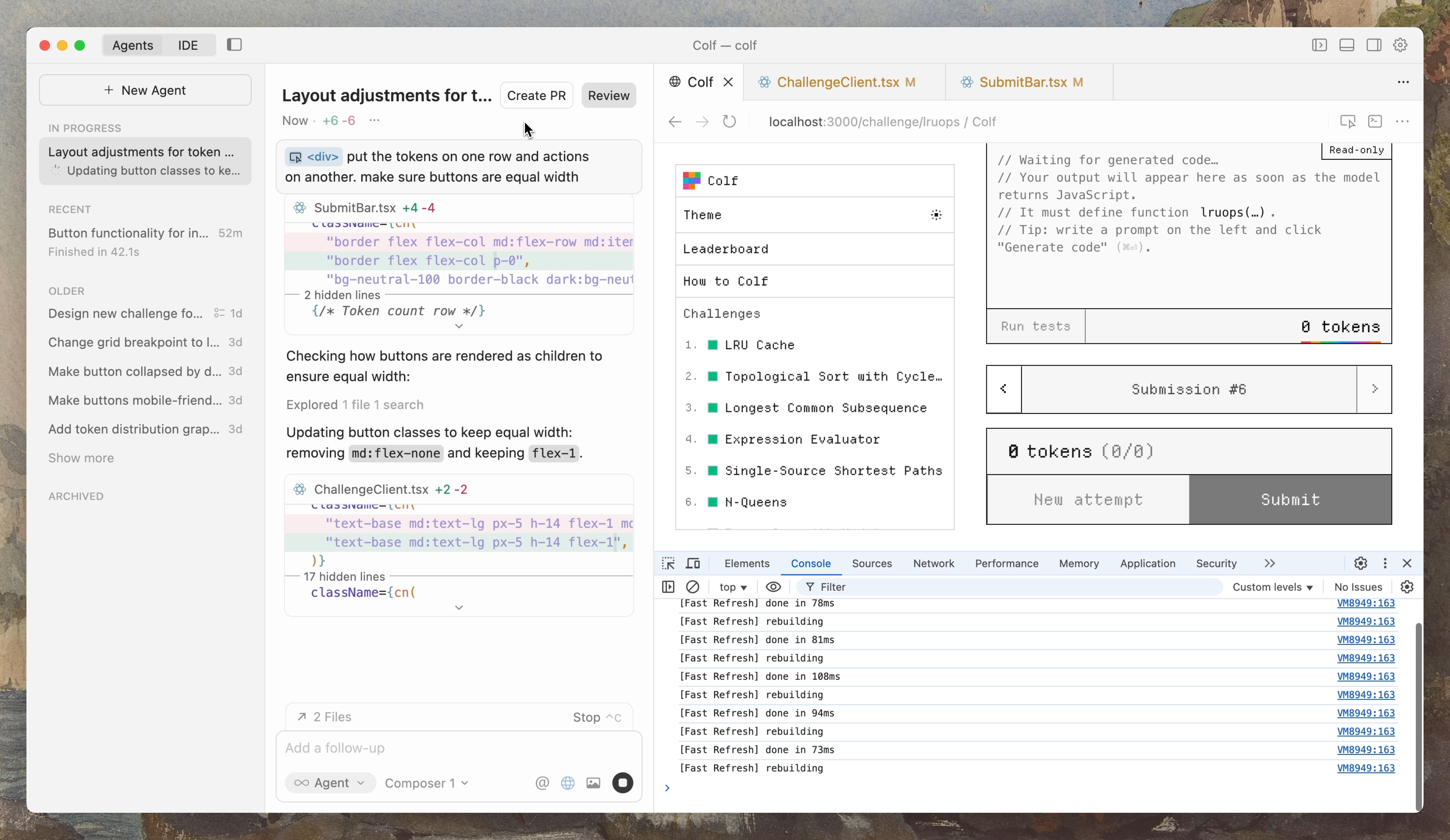Toggle the device toolbar icon in DevTools
Image resolution: width=1450 pixels, height=840 pixels.
click(x=693, y=563)
